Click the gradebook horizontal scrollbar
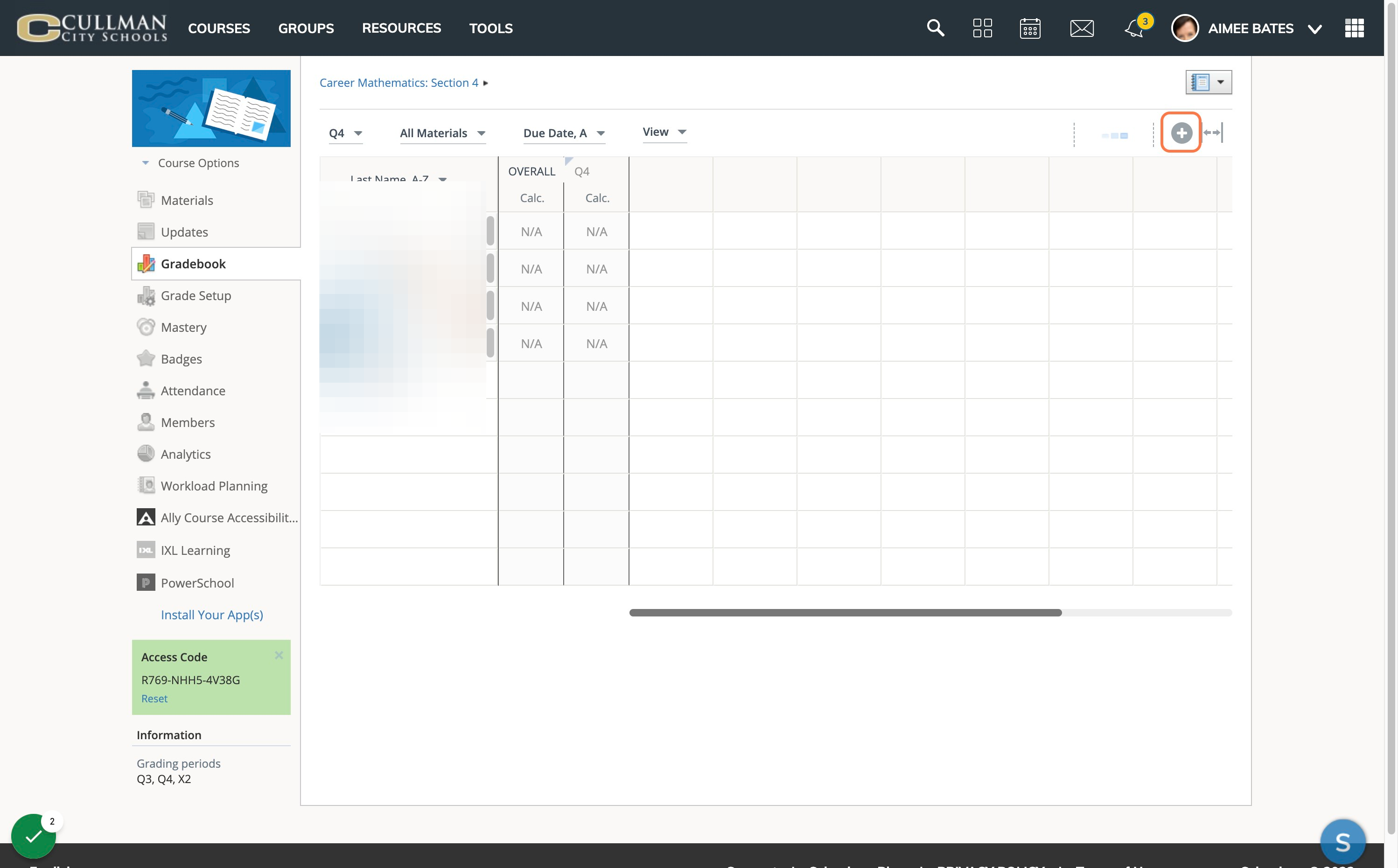 tap(846, 613)
